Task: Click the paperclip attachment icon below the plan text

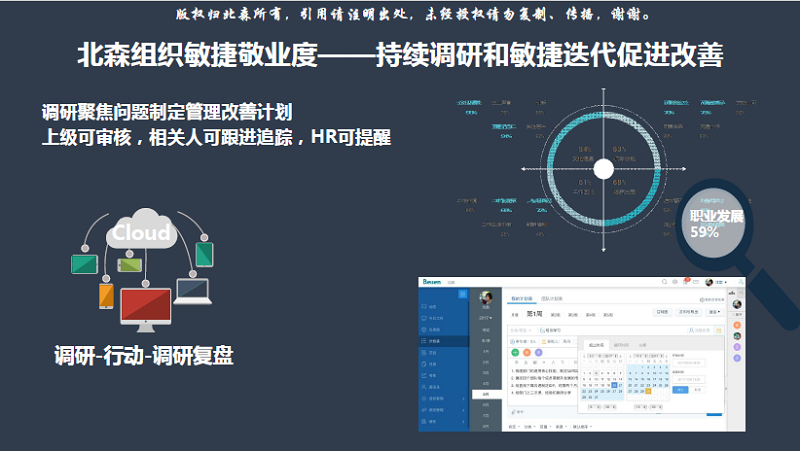Action: click(x=513, y=412)
